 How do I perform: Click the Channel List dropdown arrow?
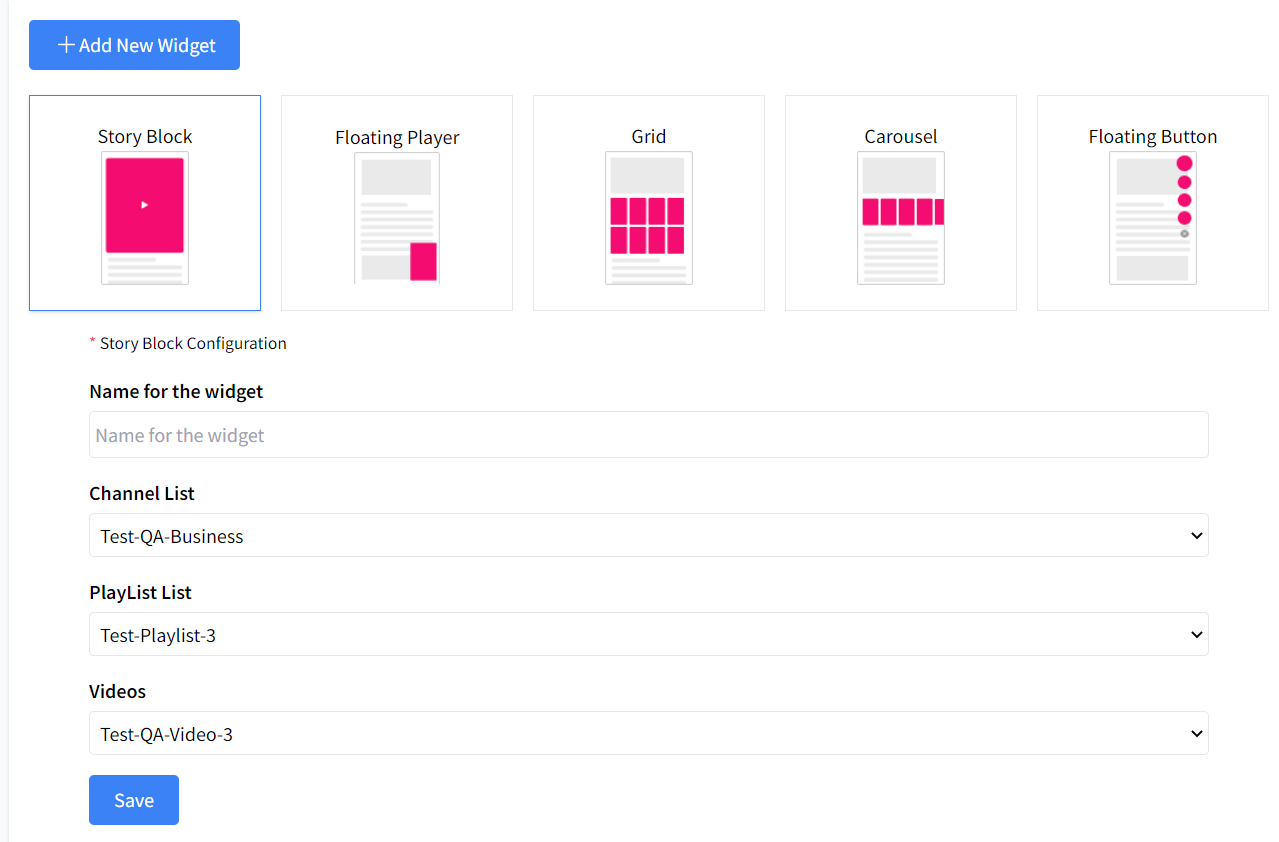point(1196,536)
